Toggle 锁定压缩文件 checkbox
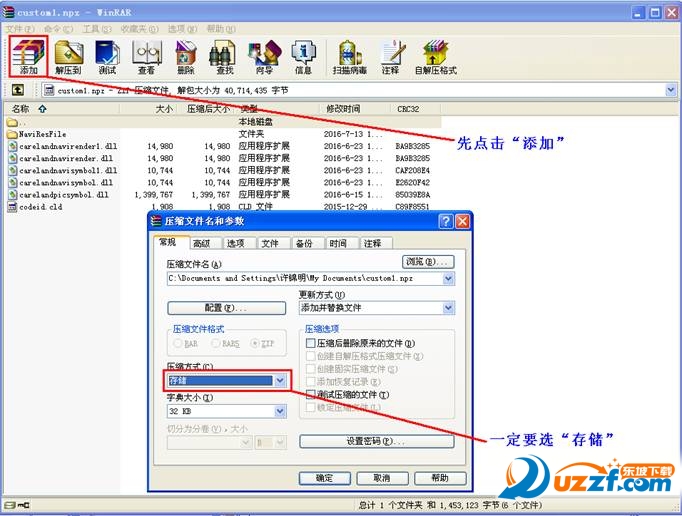 pyautogui.click(x=310, y=408)
